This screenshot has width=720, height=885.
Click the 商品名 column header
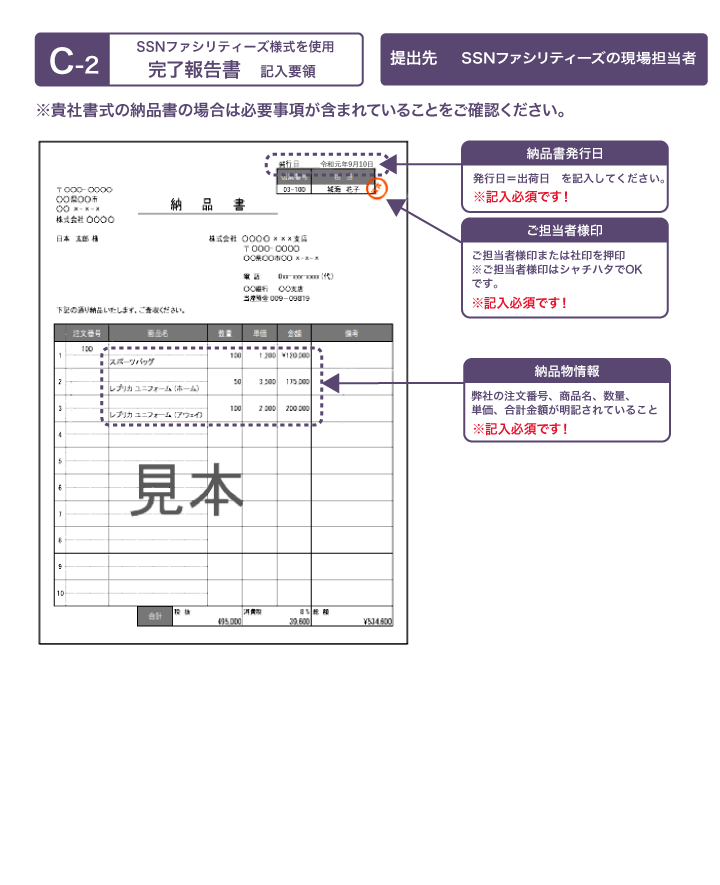pos(158,334)
